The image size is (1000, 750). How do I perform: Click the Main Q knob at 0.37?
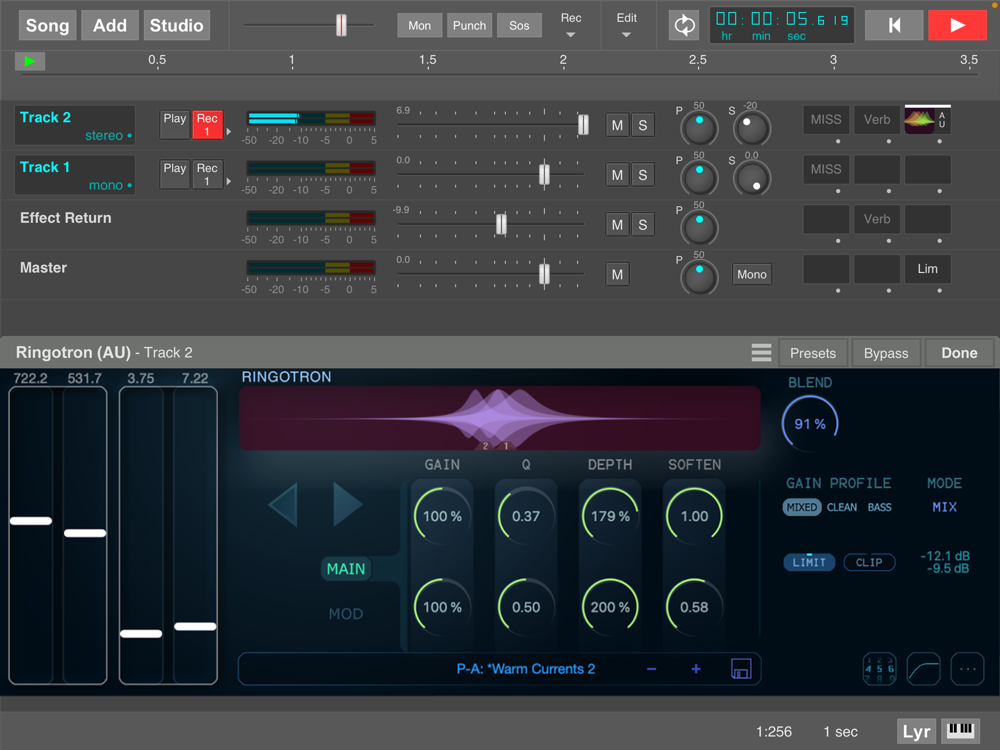[x=526, y=516]
